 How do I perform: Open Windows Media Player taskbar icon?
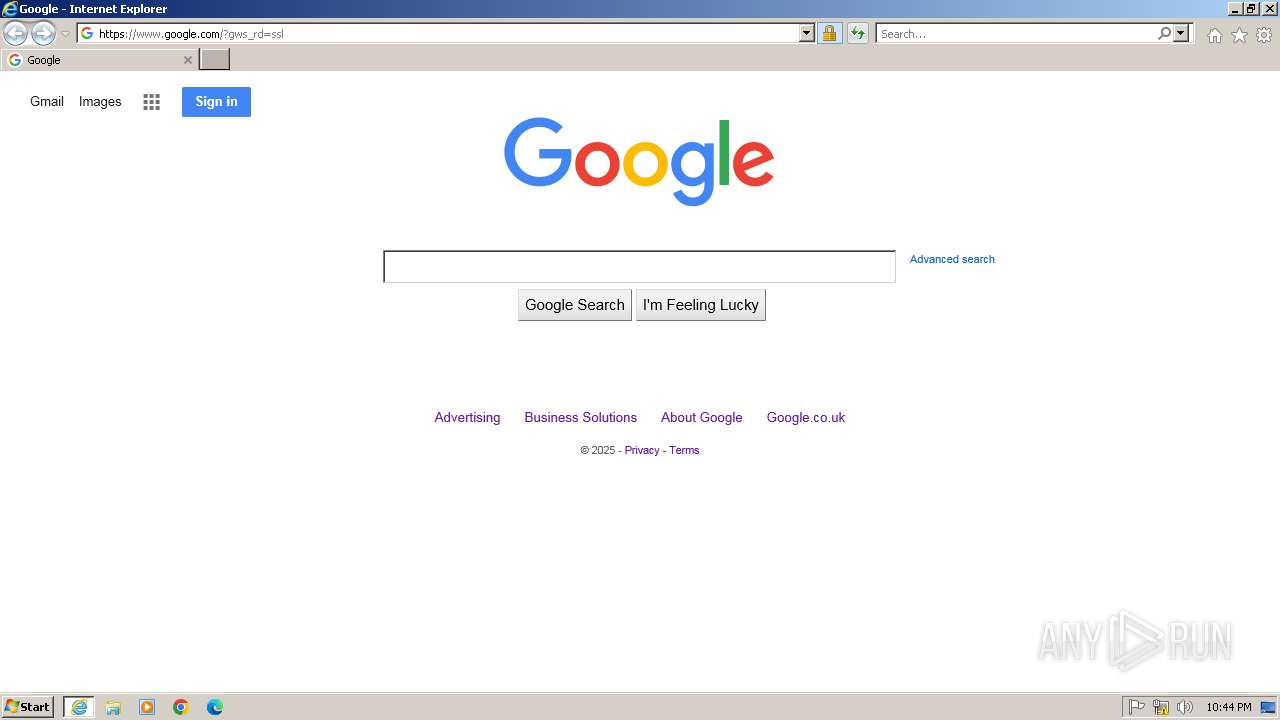(x=147, y=707)
